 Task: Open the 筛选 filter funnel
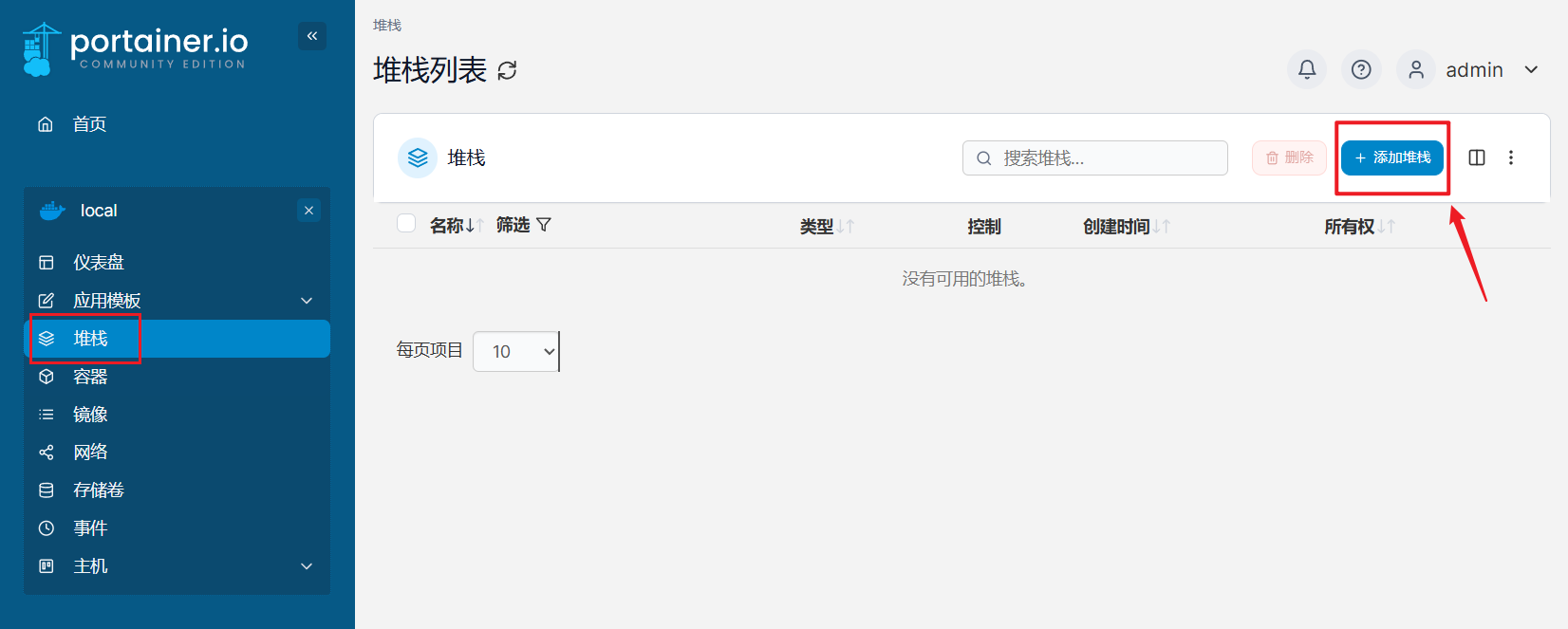coord(524,225)
